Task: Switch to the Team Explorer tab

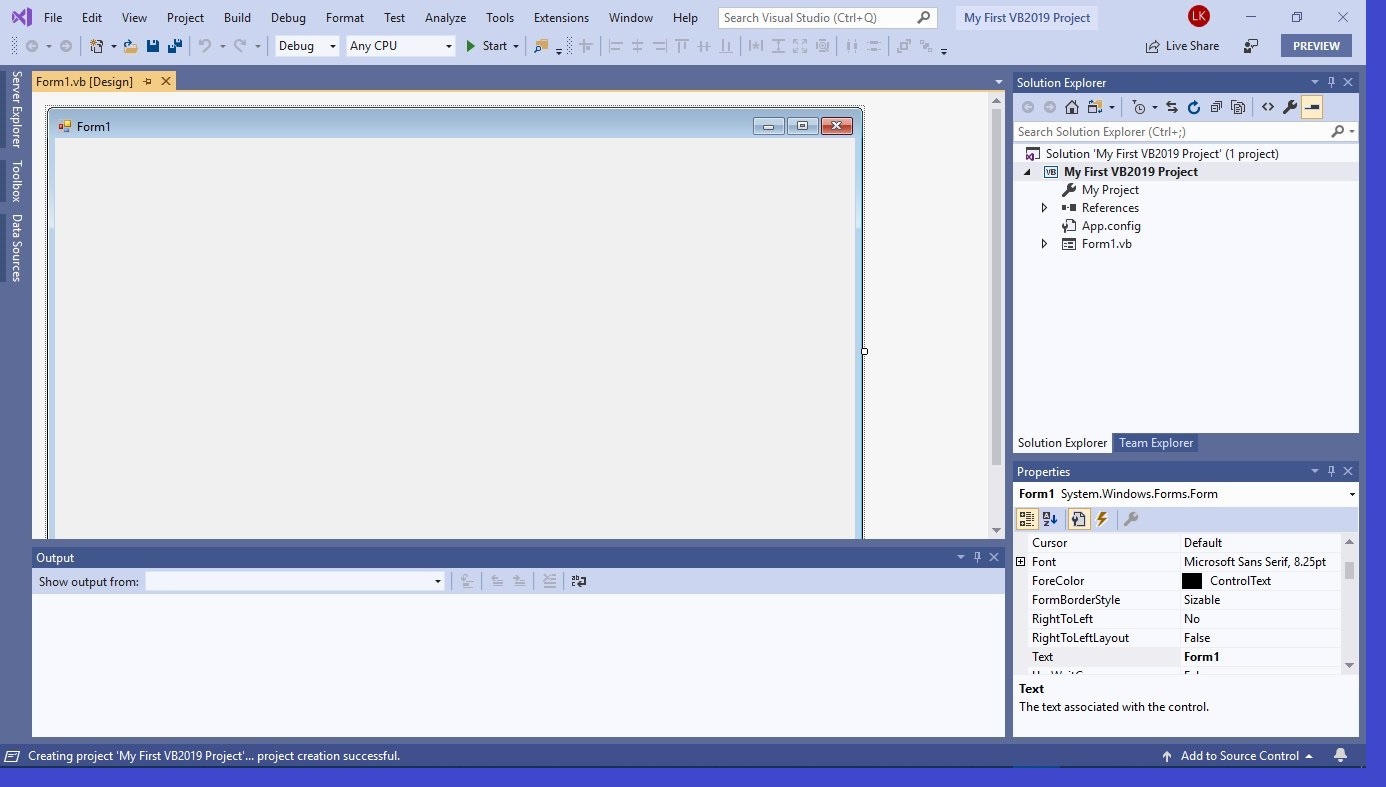Action: 1156,443
